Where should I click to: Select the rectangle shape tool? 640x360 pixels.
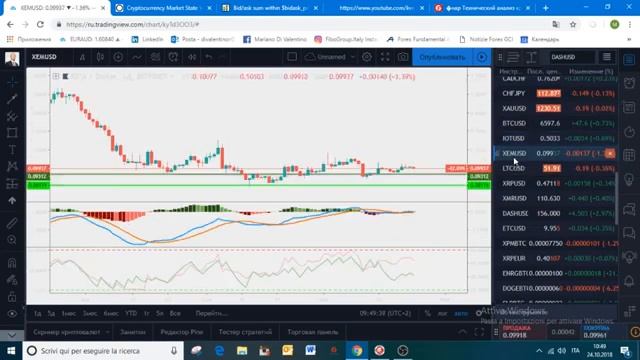pyautogui.click(x=12, y=133)
